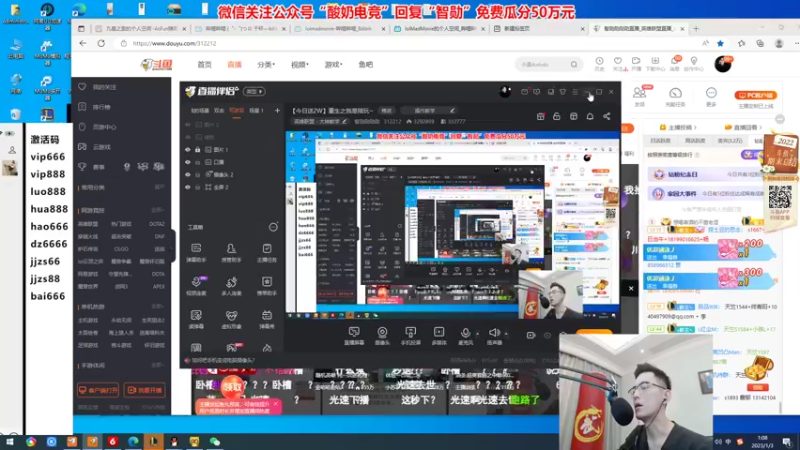Open toolbox more options circle icon
800x450 pixels.
point(273,227)
